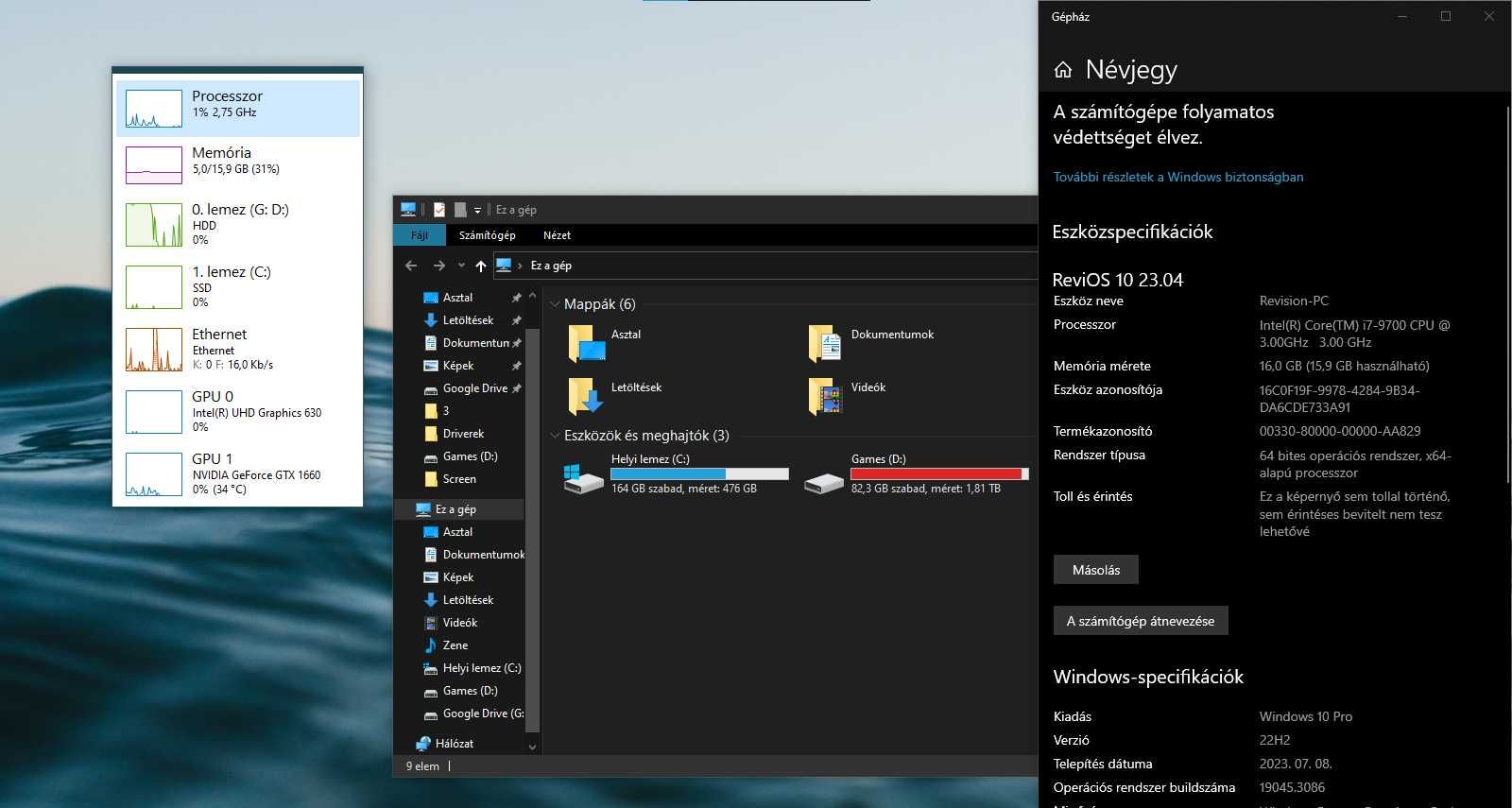
Task: Open recent locations dropdown arrow
Action: (x=461, y=266)
